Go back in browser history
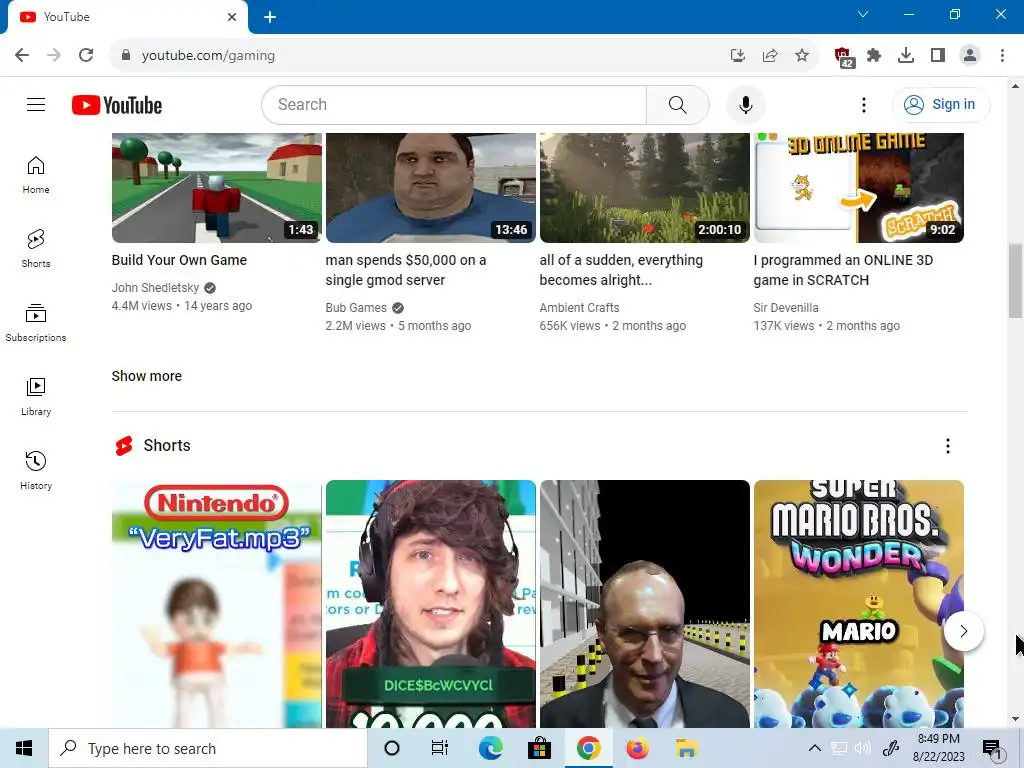This screenshot has width=1024, height=768. point(22,56)
